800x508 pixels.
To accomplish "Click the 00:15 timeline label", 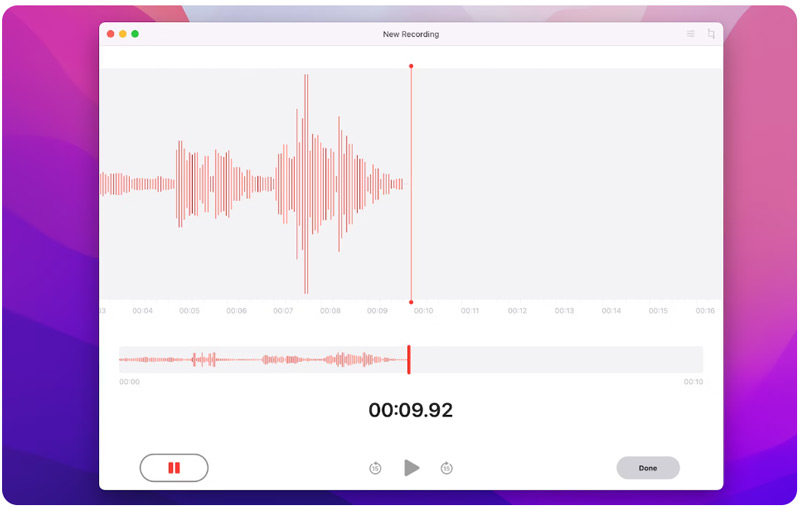I will coord(658,311).
